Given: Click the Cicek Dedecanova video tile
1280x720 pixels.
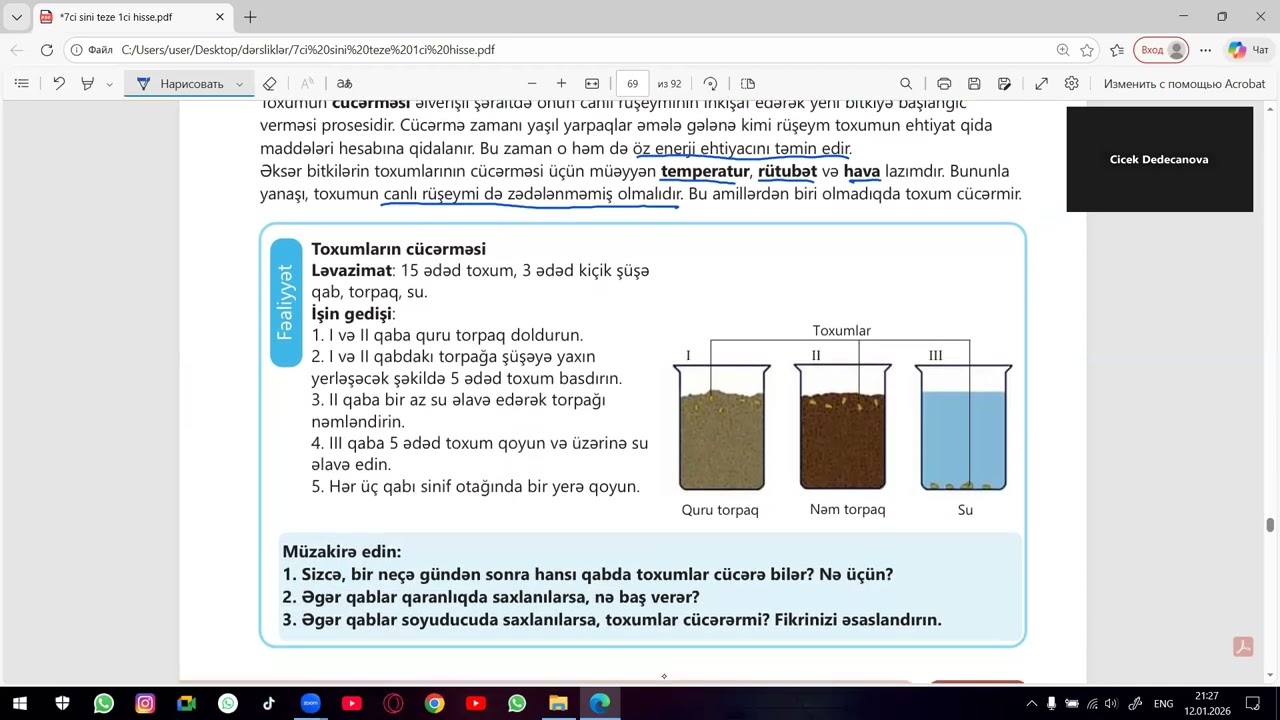Looking at the screenshot, I should click(1160, 159).
